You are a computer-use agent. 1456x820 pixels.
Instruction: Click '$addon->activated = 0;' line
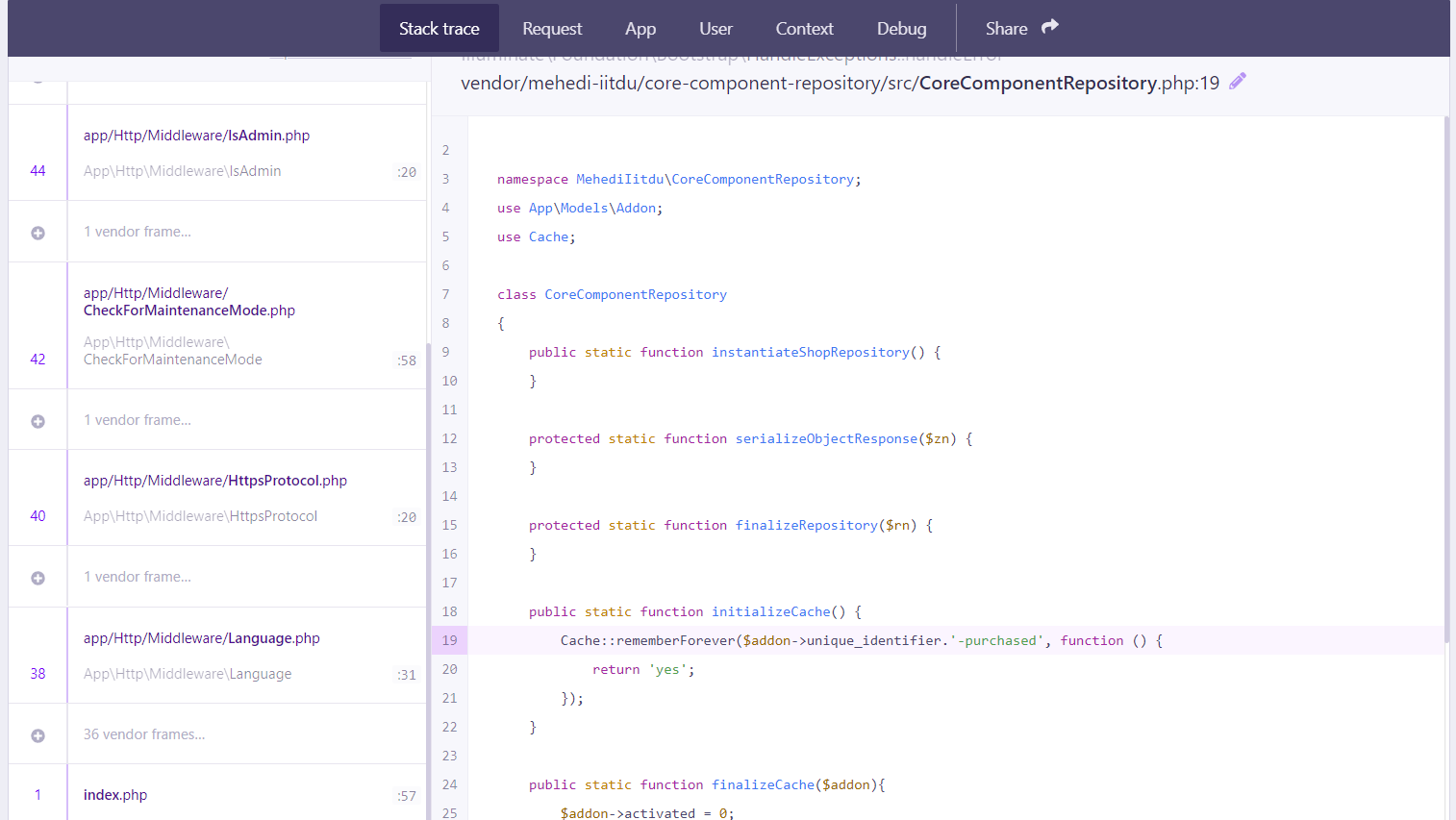(647, 813)
